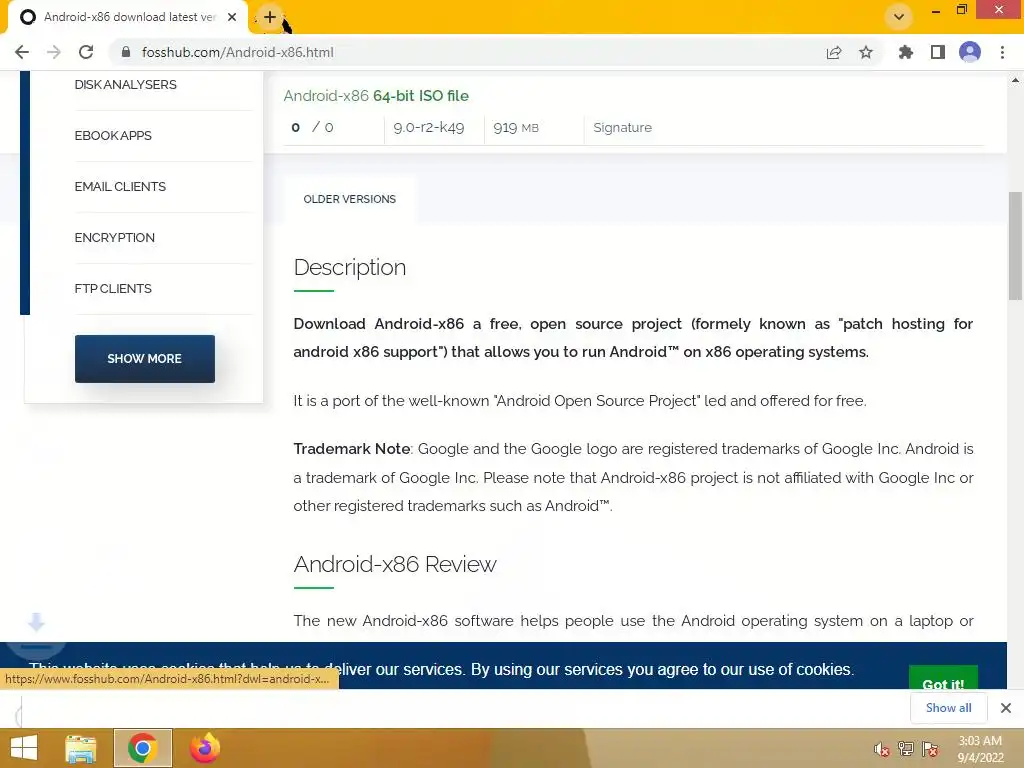The image size is (1024, 768).
Task: Open DISK ANALYSERS category
Action: point(125,84)
